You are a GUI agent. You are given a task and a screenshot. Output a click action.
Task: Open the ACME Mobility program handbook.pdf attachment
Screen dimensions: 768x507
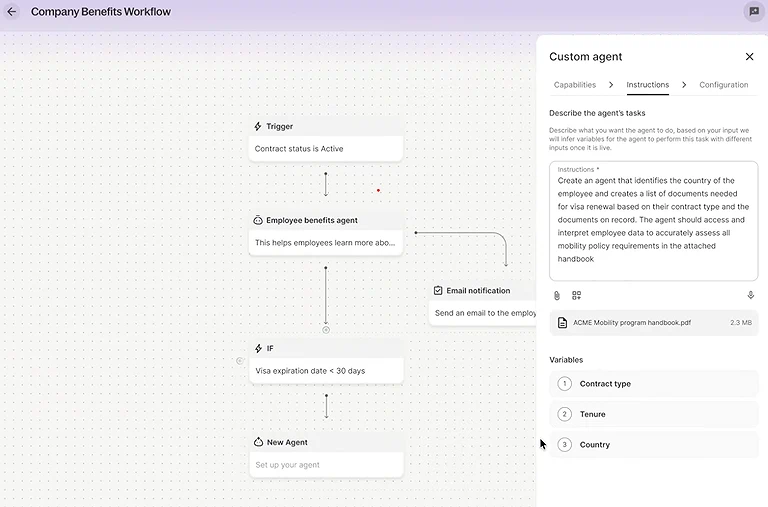click(x=654, y=323)
